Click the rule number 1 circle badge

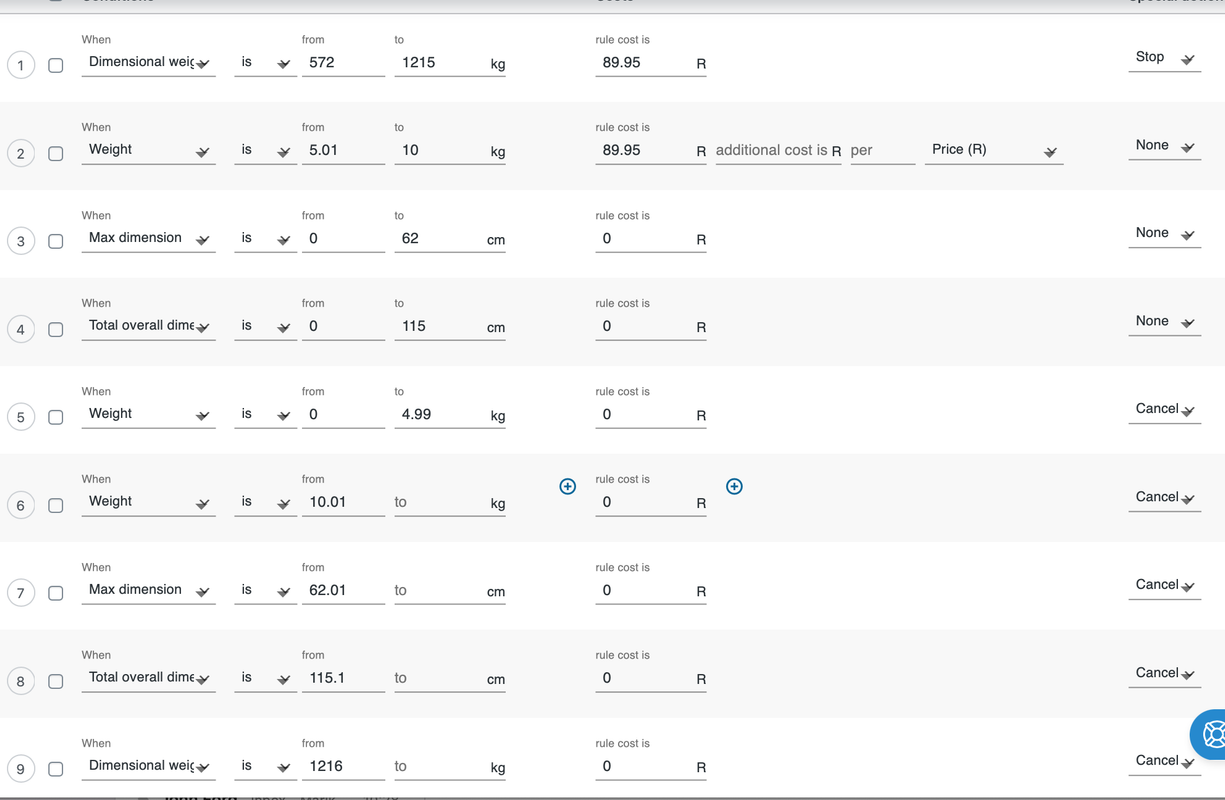point(21,65)
